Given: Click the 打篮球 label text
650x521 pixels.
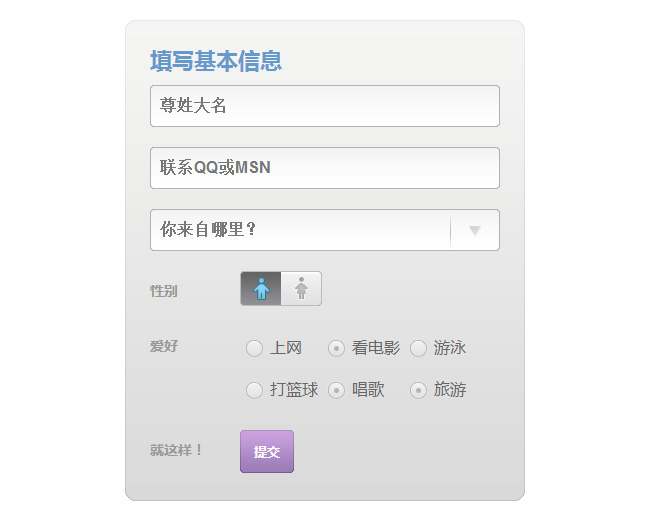Looking at the screenshot, I should coord(294,390).
